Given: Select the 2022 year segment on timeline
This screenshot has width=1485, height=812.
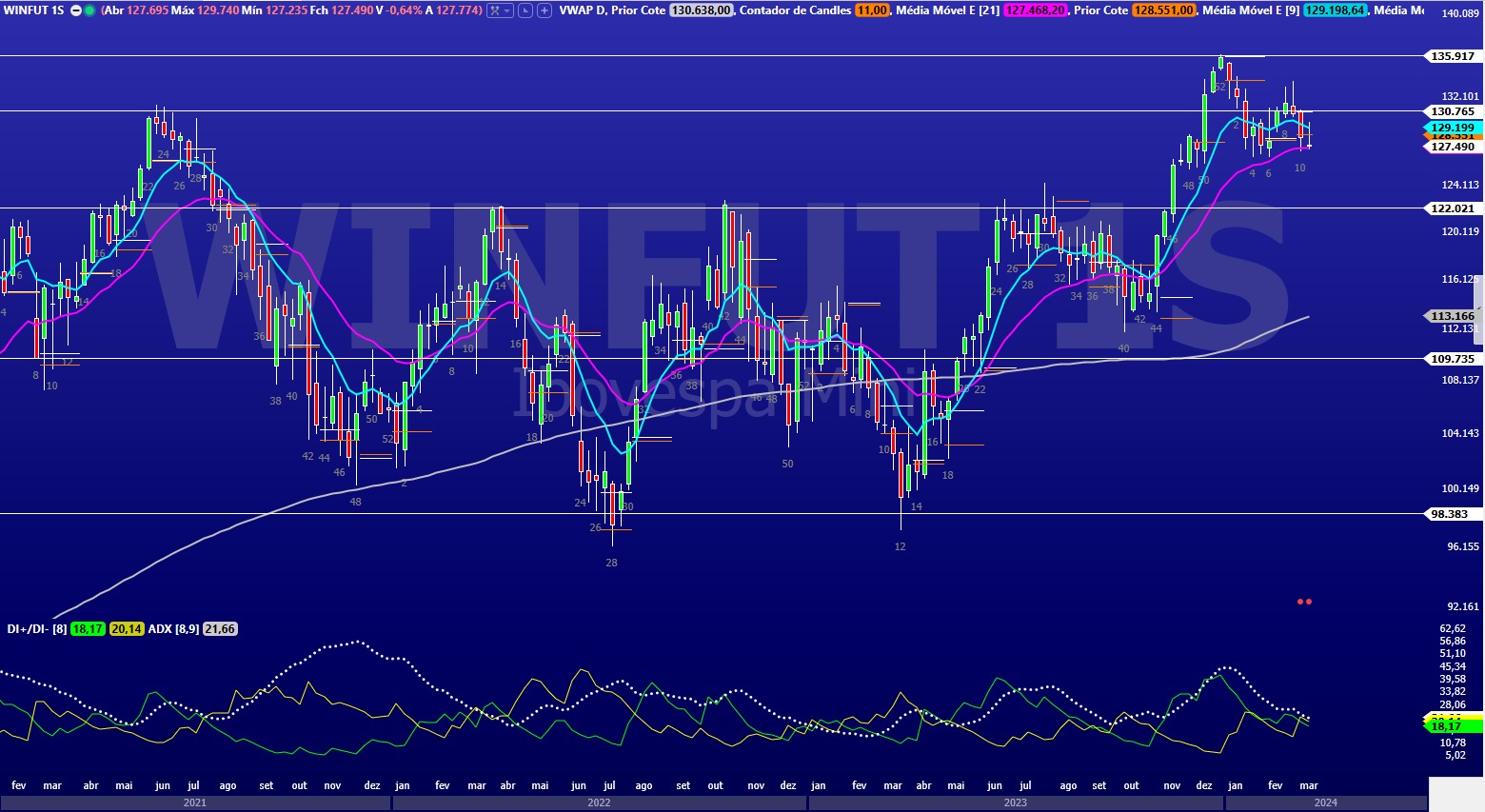Looking at the screenshot, I should click(599, 802).
